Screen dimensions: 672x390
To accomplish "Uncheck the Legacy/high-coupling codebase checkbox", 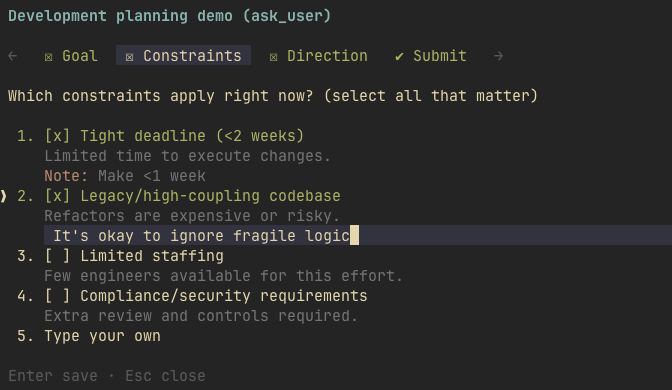I will coord(57,196).
